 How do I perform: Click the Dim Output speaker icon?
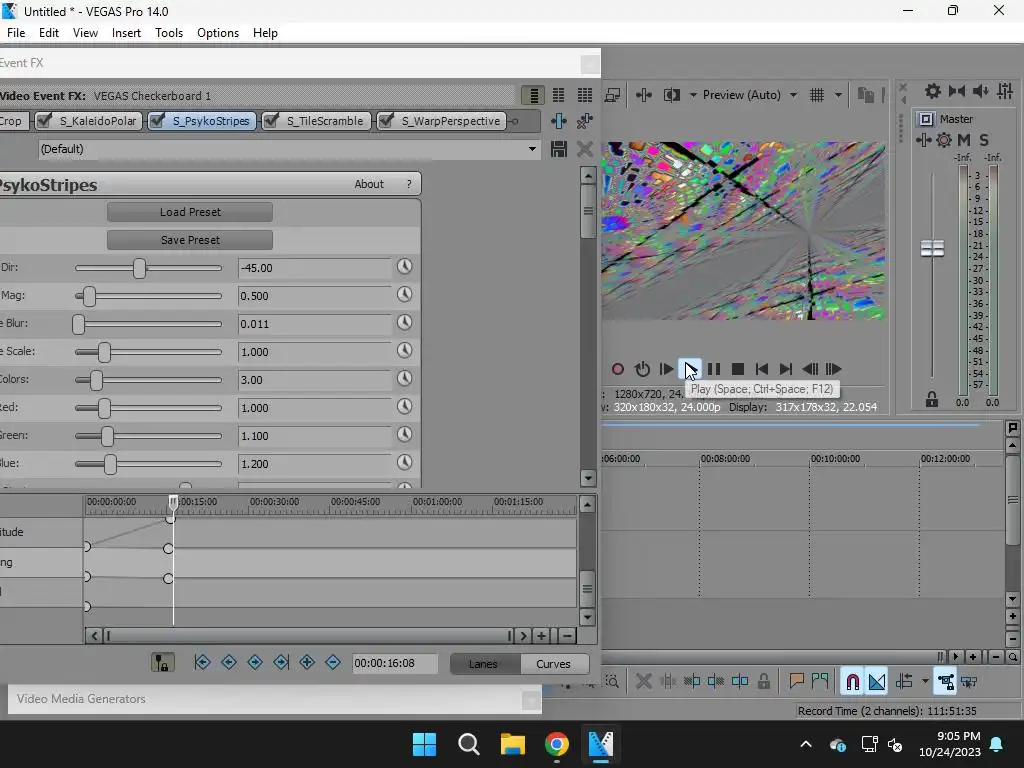[x=980, y=91]
